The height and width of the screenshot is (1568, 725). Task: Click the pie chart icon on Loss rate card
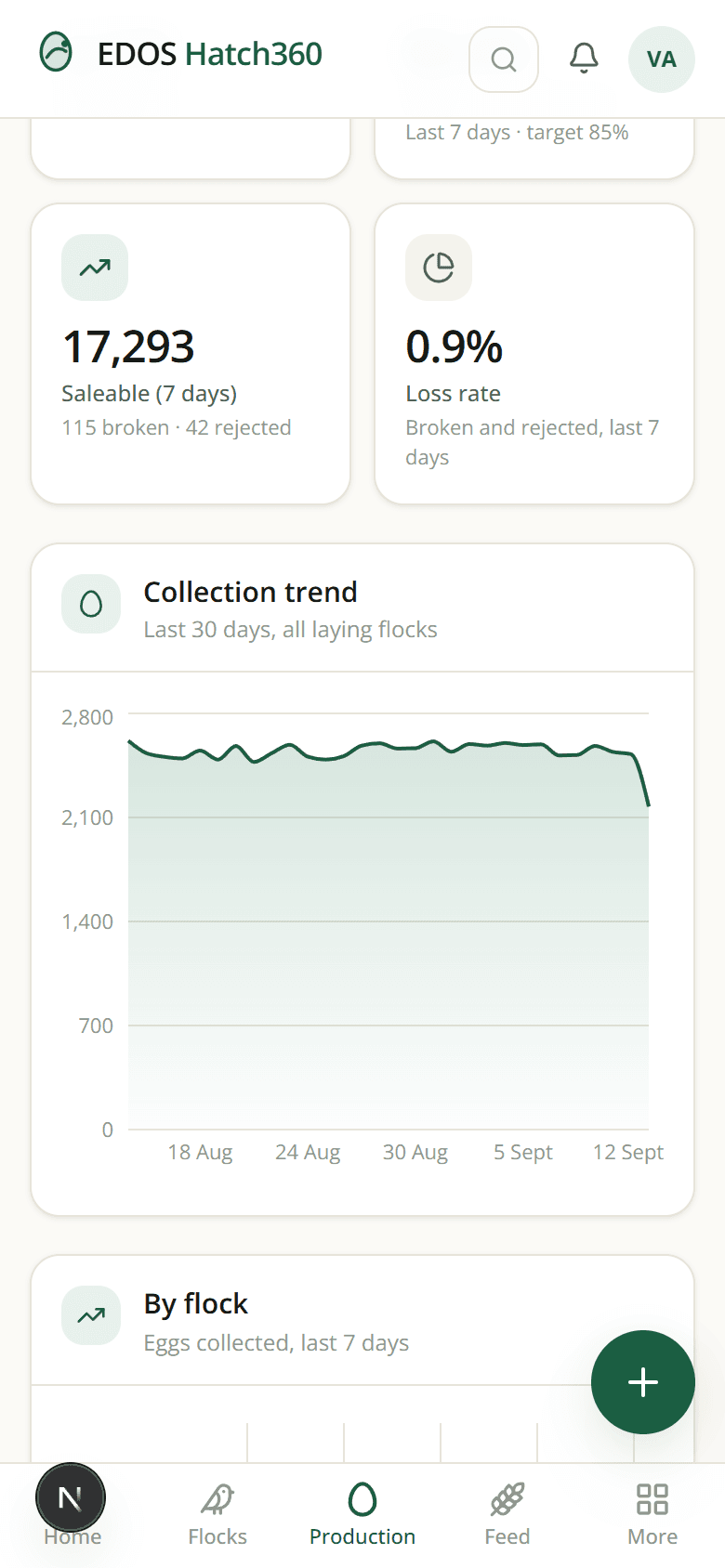click(439, 268)
